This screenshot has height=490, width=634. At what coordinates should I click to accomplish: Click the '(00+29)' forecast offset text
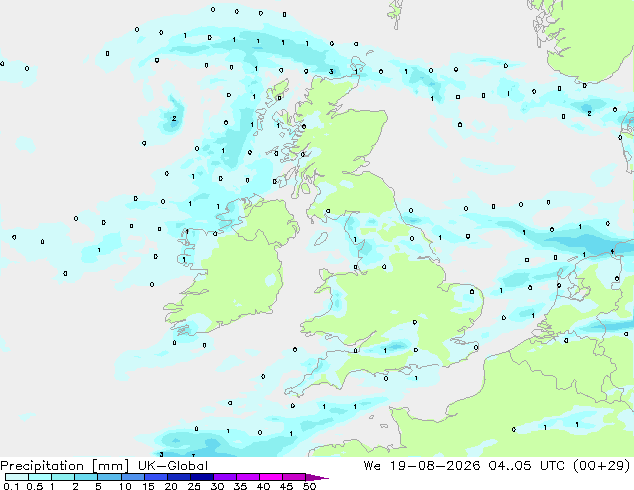point(602,466)
